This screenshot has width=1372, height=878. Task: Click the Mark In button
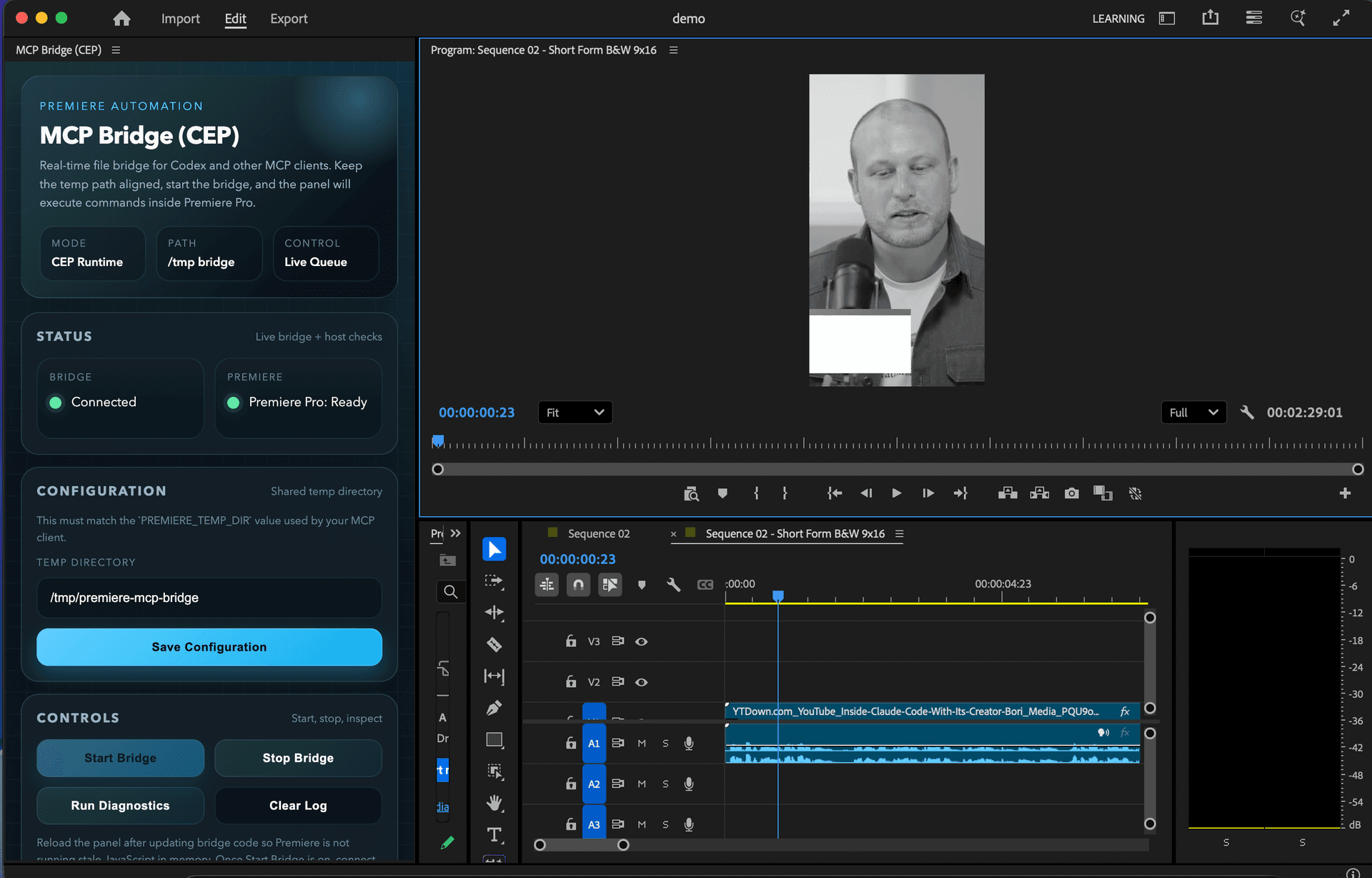tap(756, 493)
